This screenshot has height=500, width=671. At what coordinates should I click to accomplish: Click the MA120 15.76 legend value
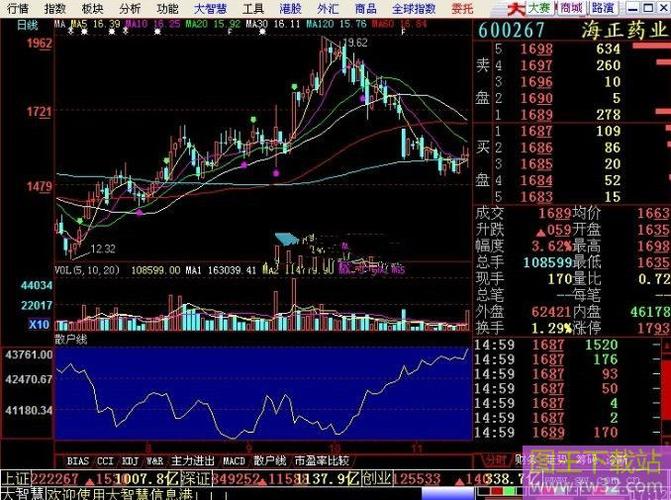337,24
